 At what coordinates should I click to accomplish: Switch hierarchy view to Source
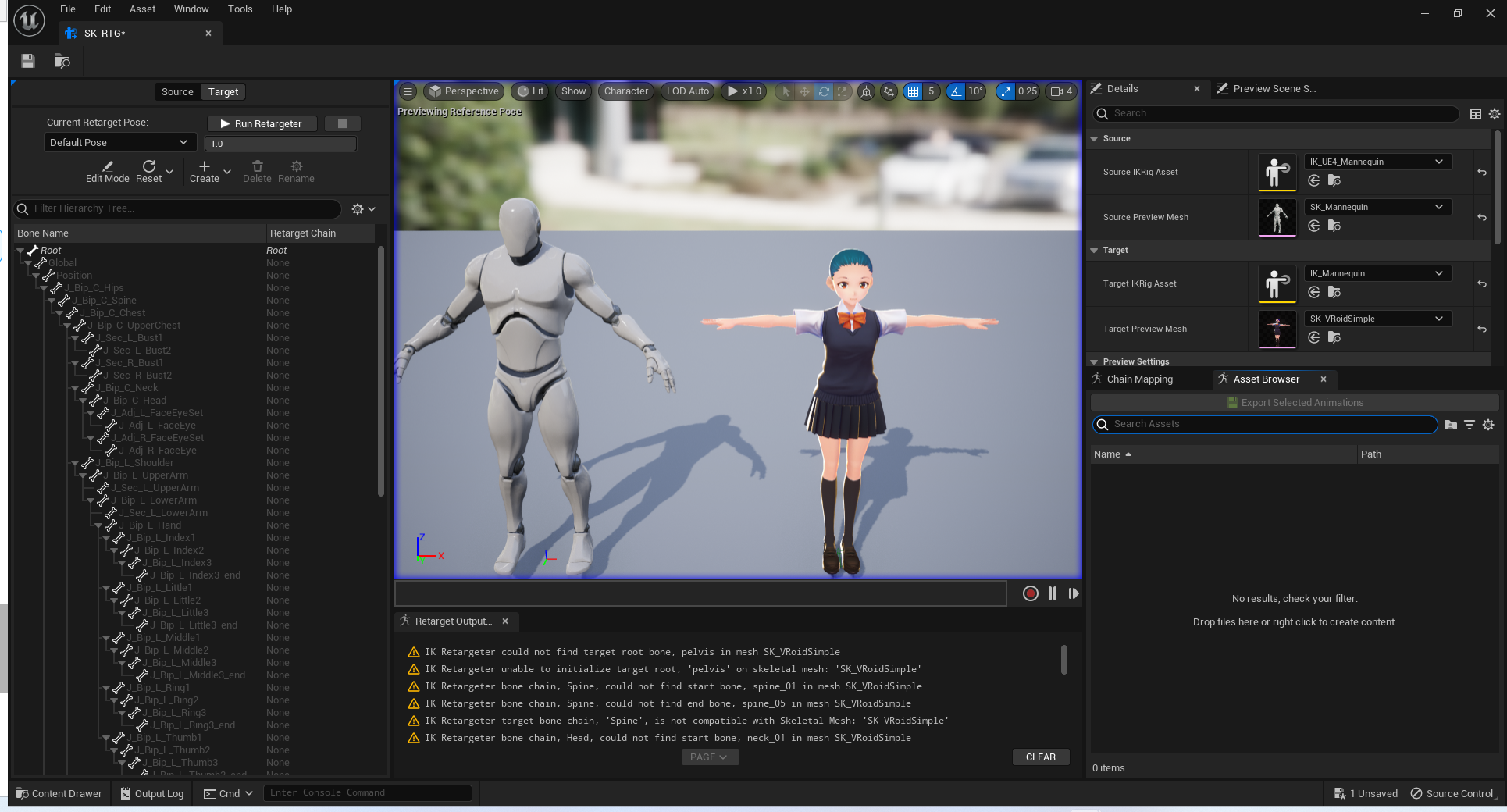[x=177, y=91]
